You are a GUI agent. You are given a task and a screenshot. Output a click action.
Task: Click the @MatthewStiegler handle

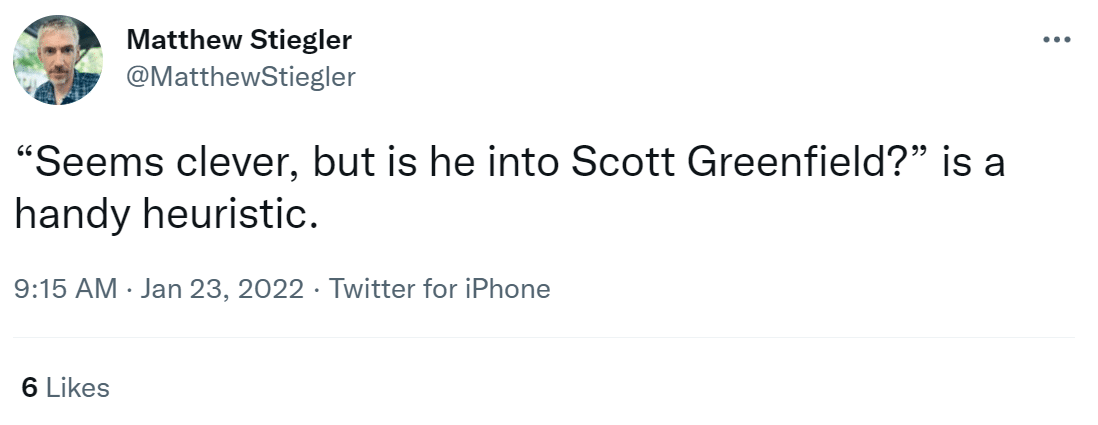[241, 76]
